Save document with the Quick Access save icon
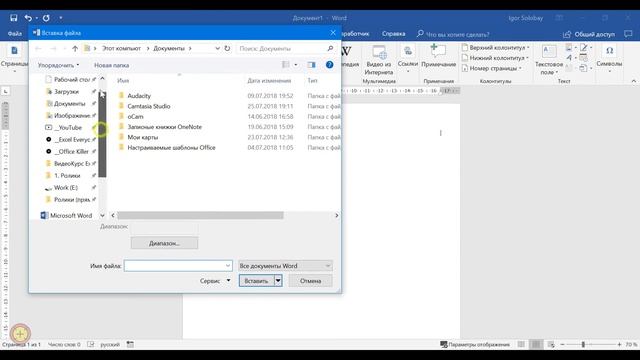The height and width of the screenshot is (360, 640). click(13, 18)
